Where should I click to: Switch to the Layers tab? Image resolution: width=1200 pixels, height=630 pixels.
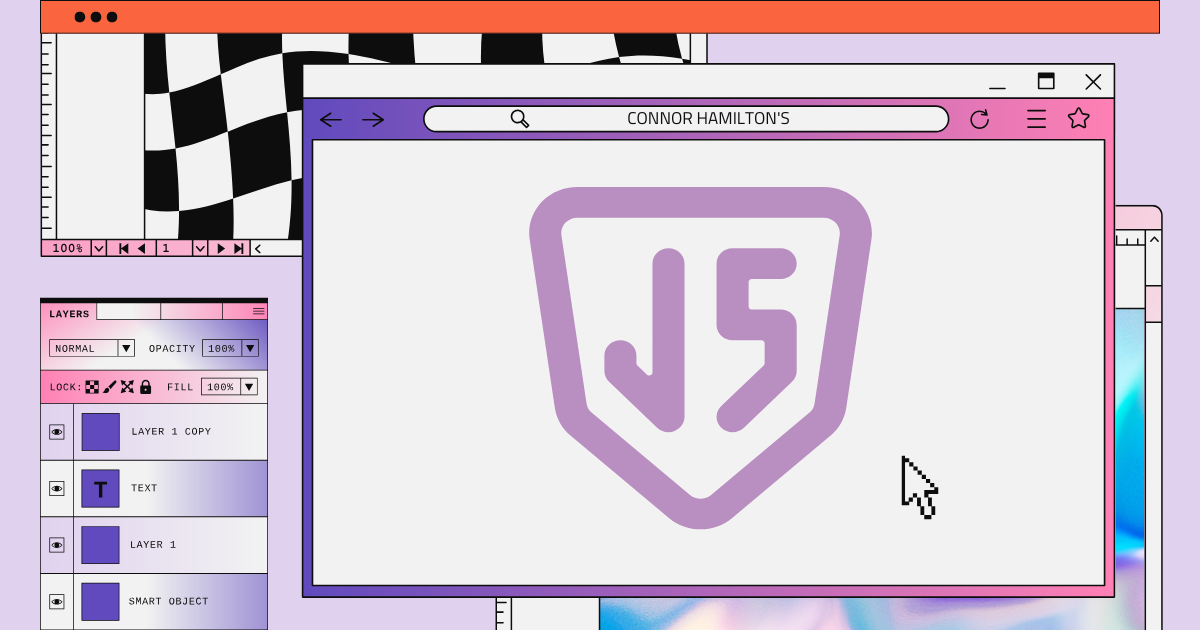pos(69,313)
